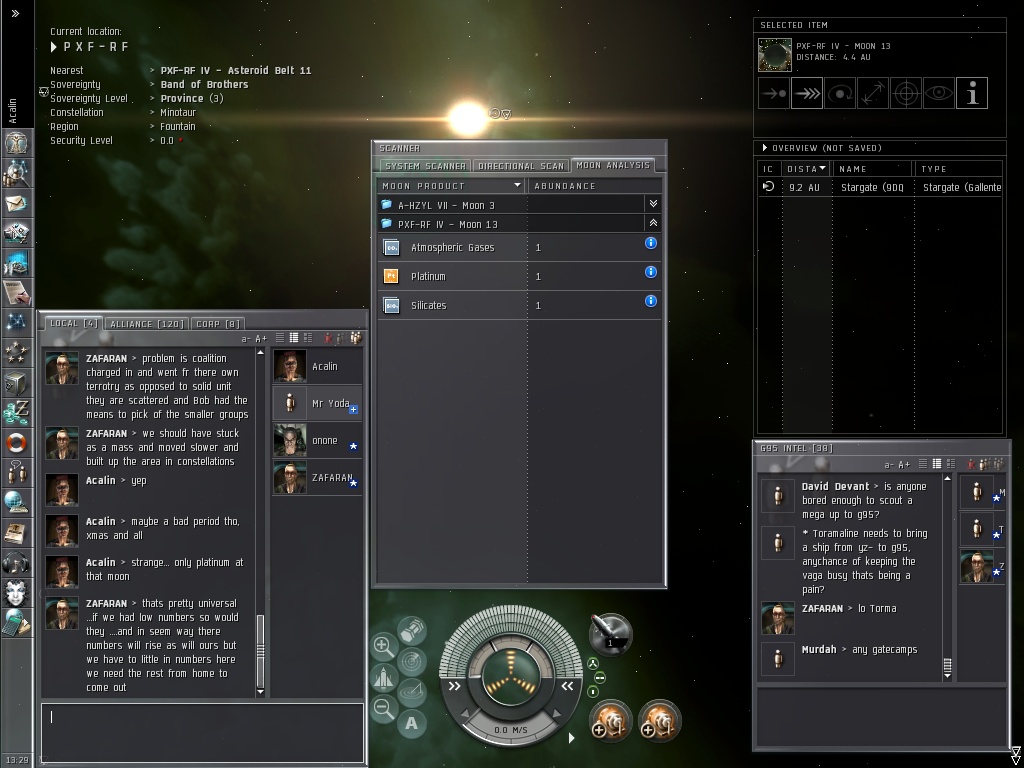Open the help lifebuoy icon in sidebar
The height and width of the screenshot is (768, 1024).
tap(16, 442)
